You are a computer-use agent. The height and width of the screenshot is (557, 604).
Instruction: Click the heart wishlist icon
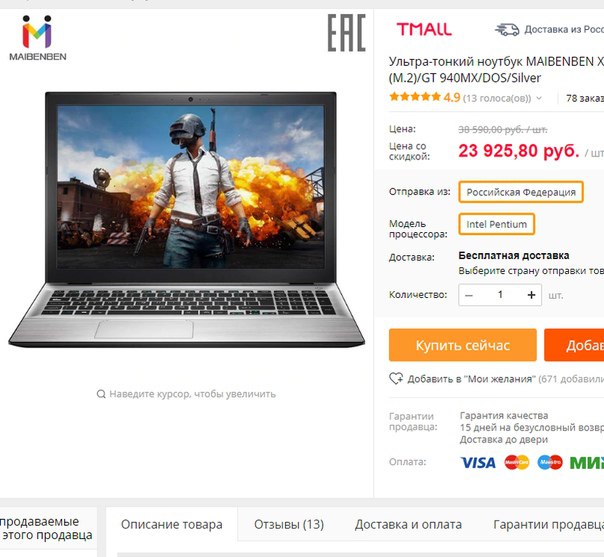point(396,379)
